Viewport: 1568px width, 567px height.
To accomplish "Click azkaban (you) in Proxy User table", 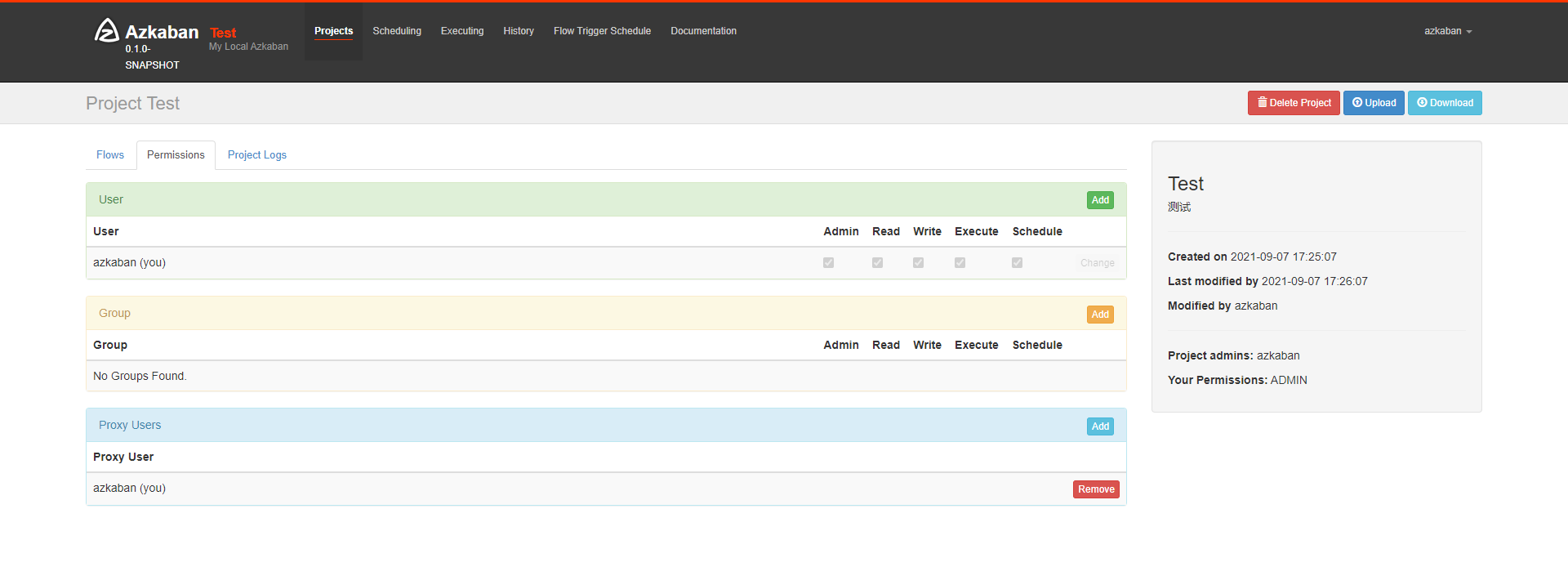I will pos(129,488).
